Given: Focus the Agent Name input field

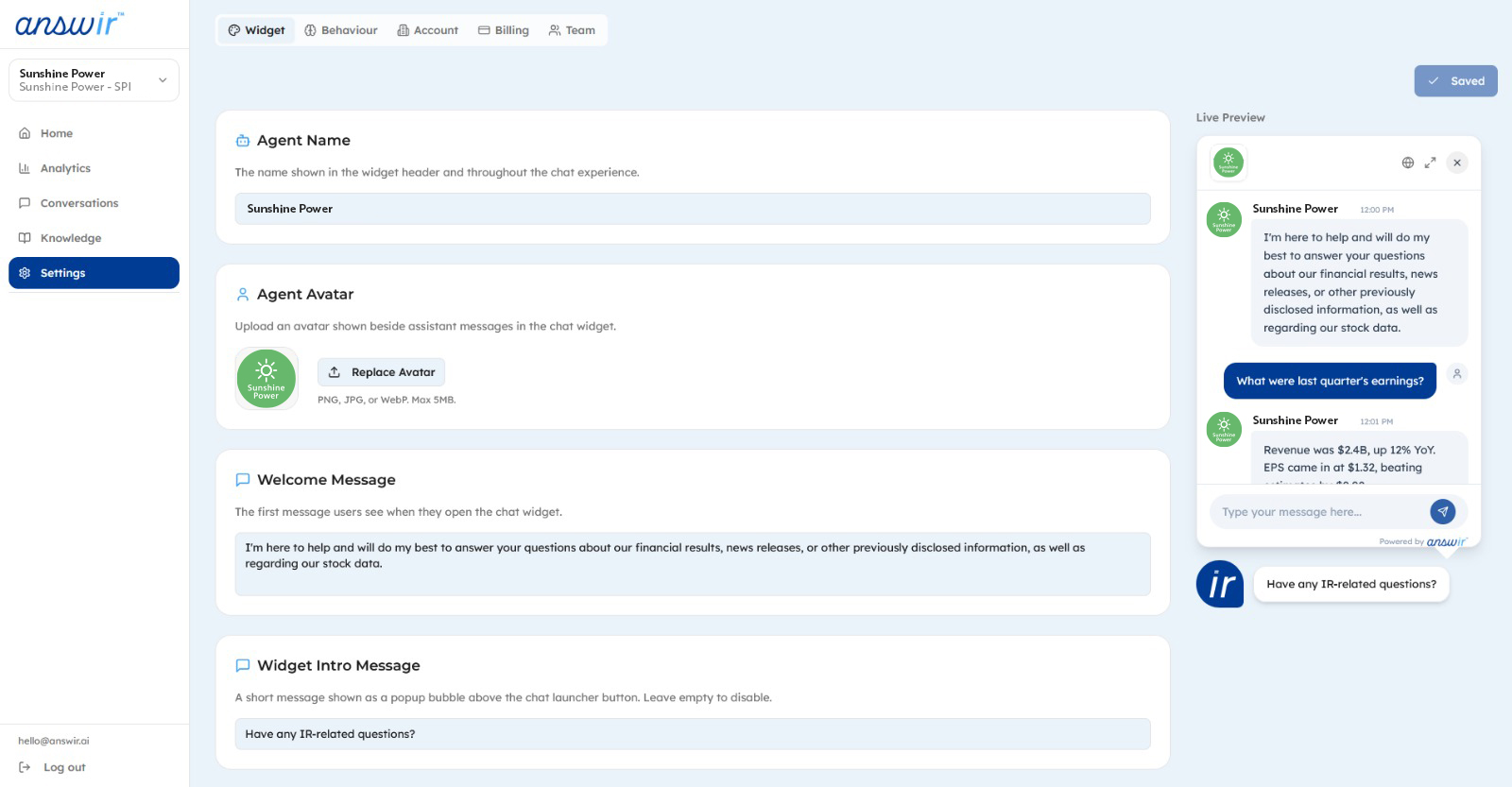Looking at the screenshot, I should pos(692,209).
